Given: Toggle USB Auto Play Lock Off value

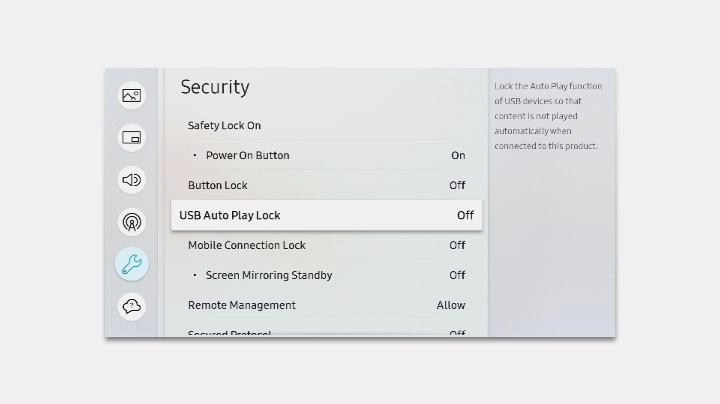Looking at the screenshot, I should 465,215.
